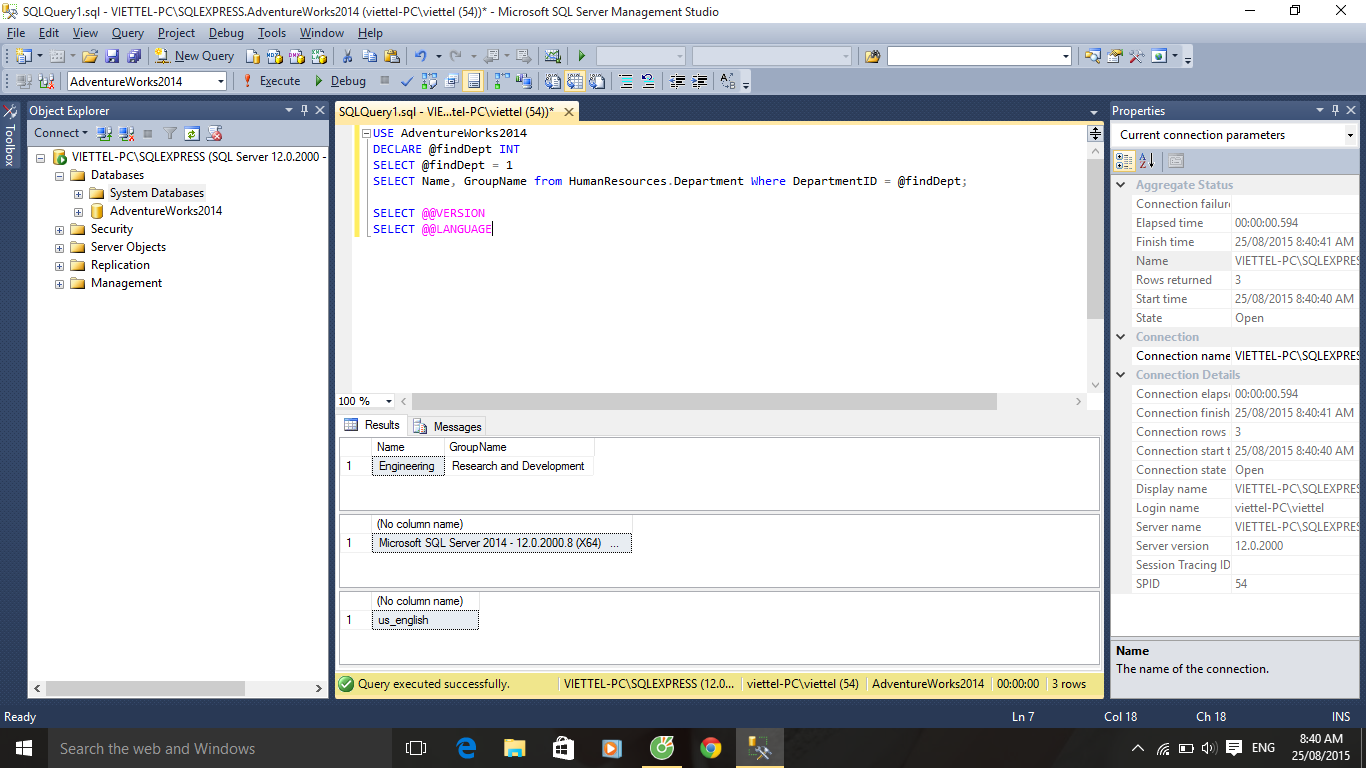
Task: Click the us_english result cell
Action: pyautogui.click(x=425, y=620)
